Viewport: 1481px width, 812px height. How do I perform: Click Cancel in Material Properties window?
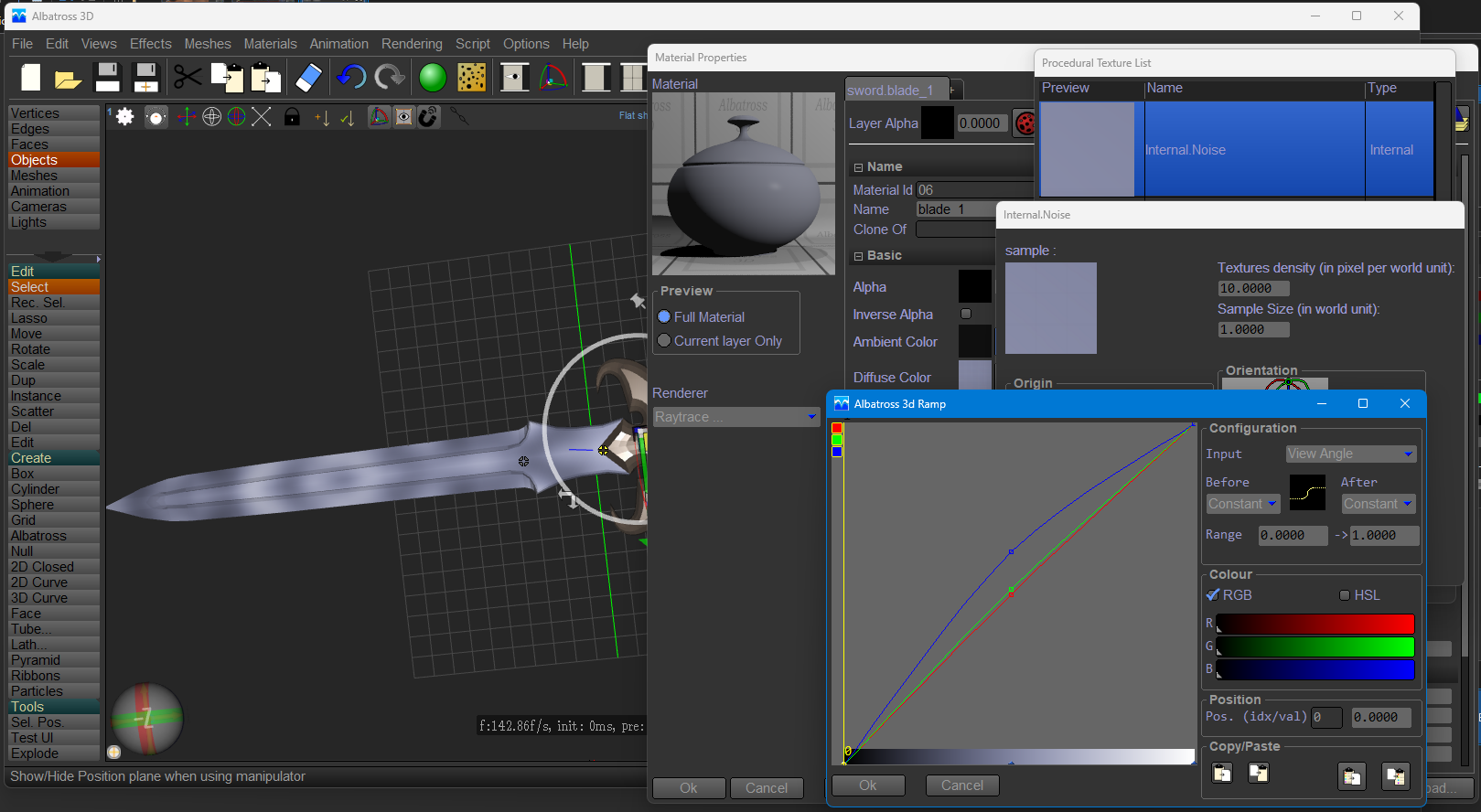coord(767,788)
